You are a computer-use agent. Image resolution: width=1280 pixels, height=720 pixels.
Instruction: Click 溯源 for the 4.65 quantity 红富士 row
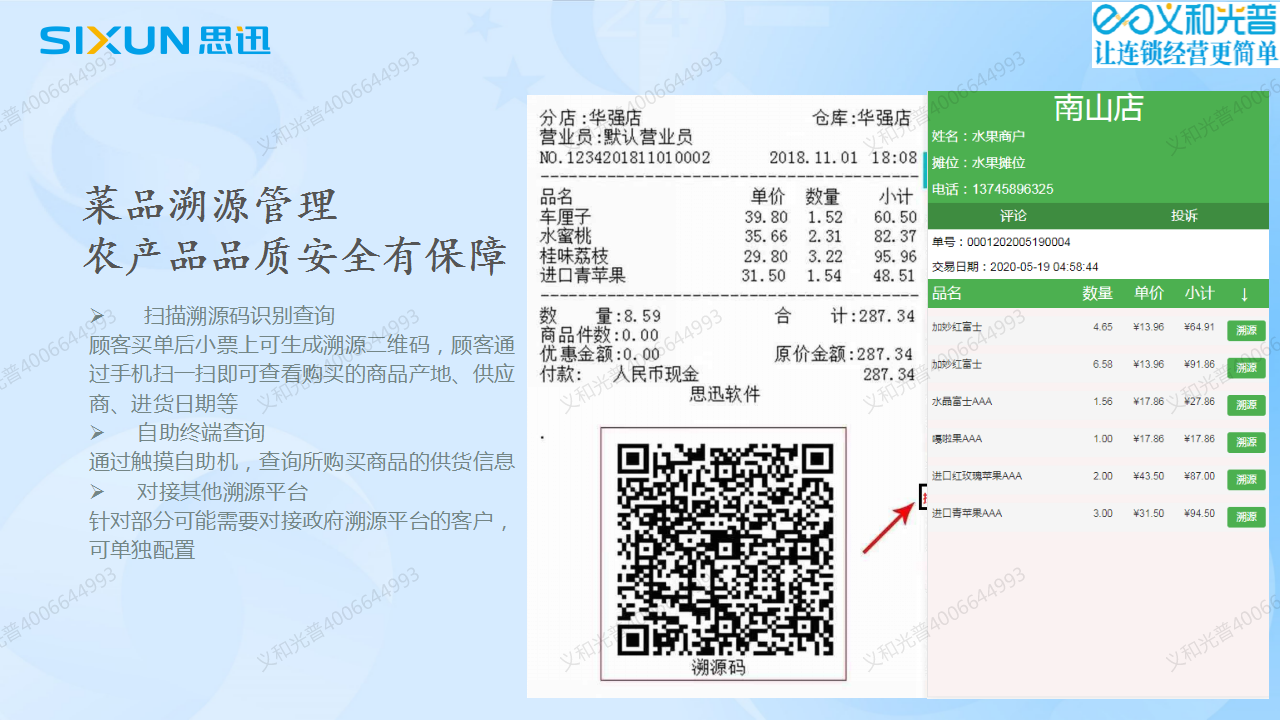click(x=1246, y=331)
